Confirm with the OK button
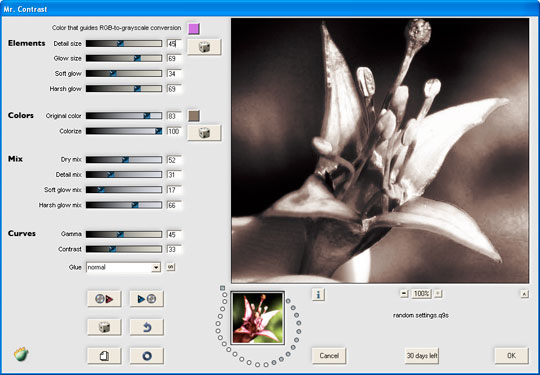 pyautogui.click(x=511, y=356)
